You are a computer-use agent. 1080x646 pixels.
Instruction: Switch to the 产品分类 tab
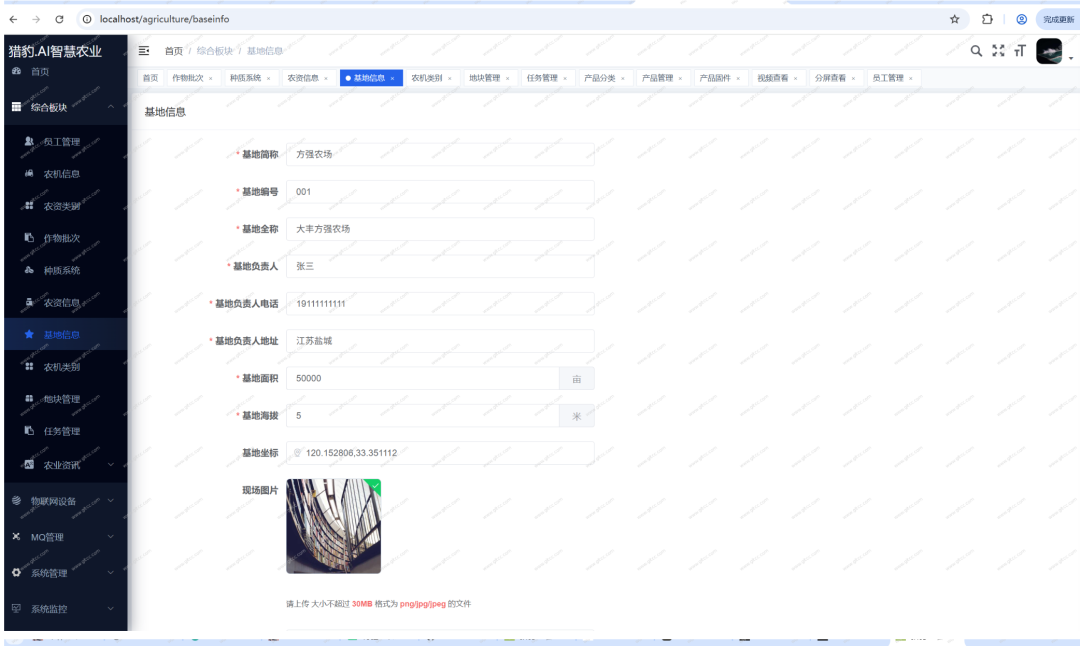(x=600, y=78)
